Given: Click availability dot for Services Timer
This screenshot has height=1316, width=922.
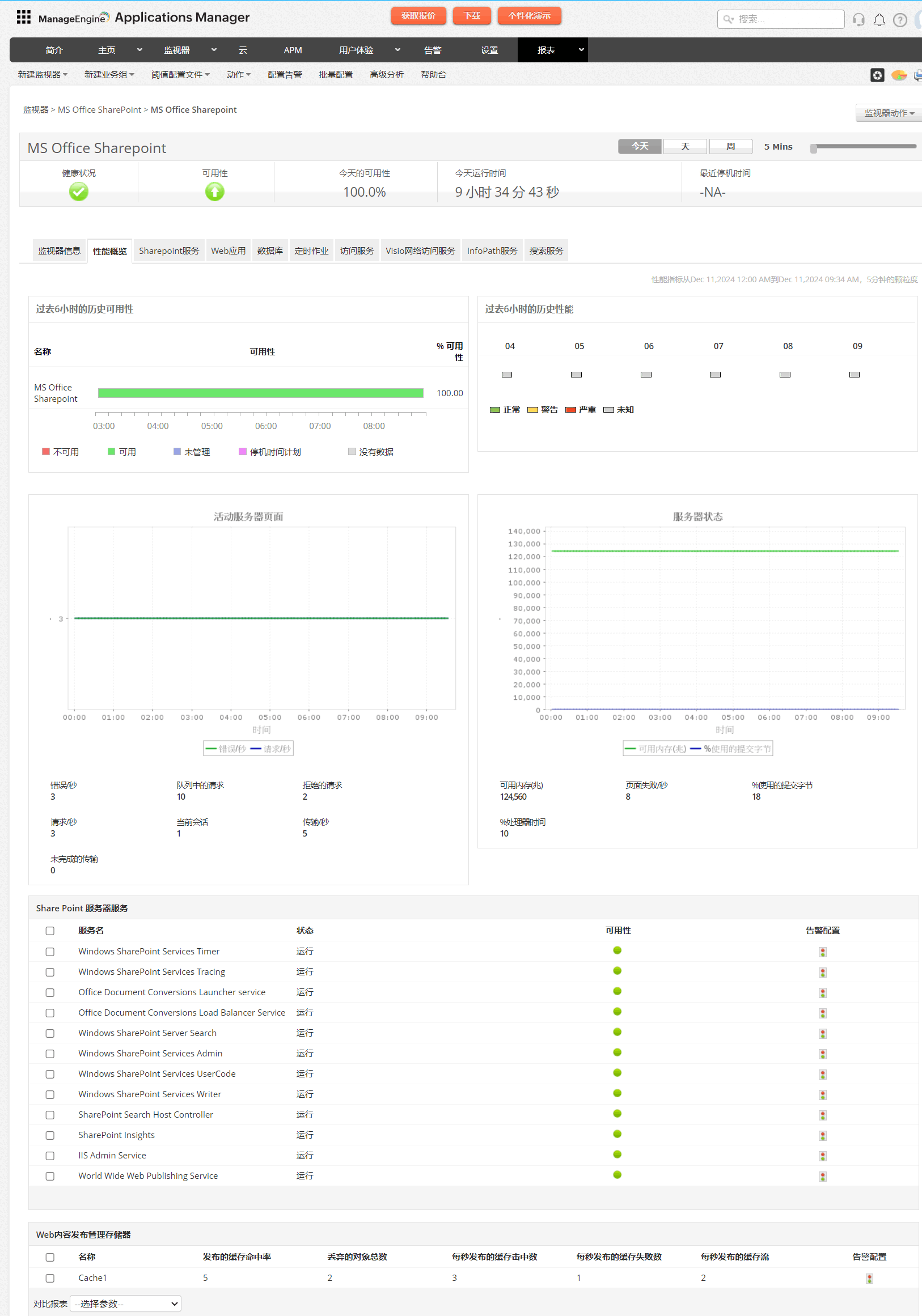Looking at the screenshot, I should (x=617, y=950).
